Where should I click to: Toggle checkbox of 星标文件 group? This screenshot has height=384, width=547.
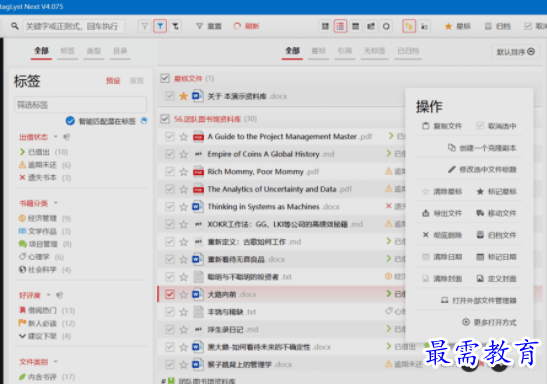(165, 78)
